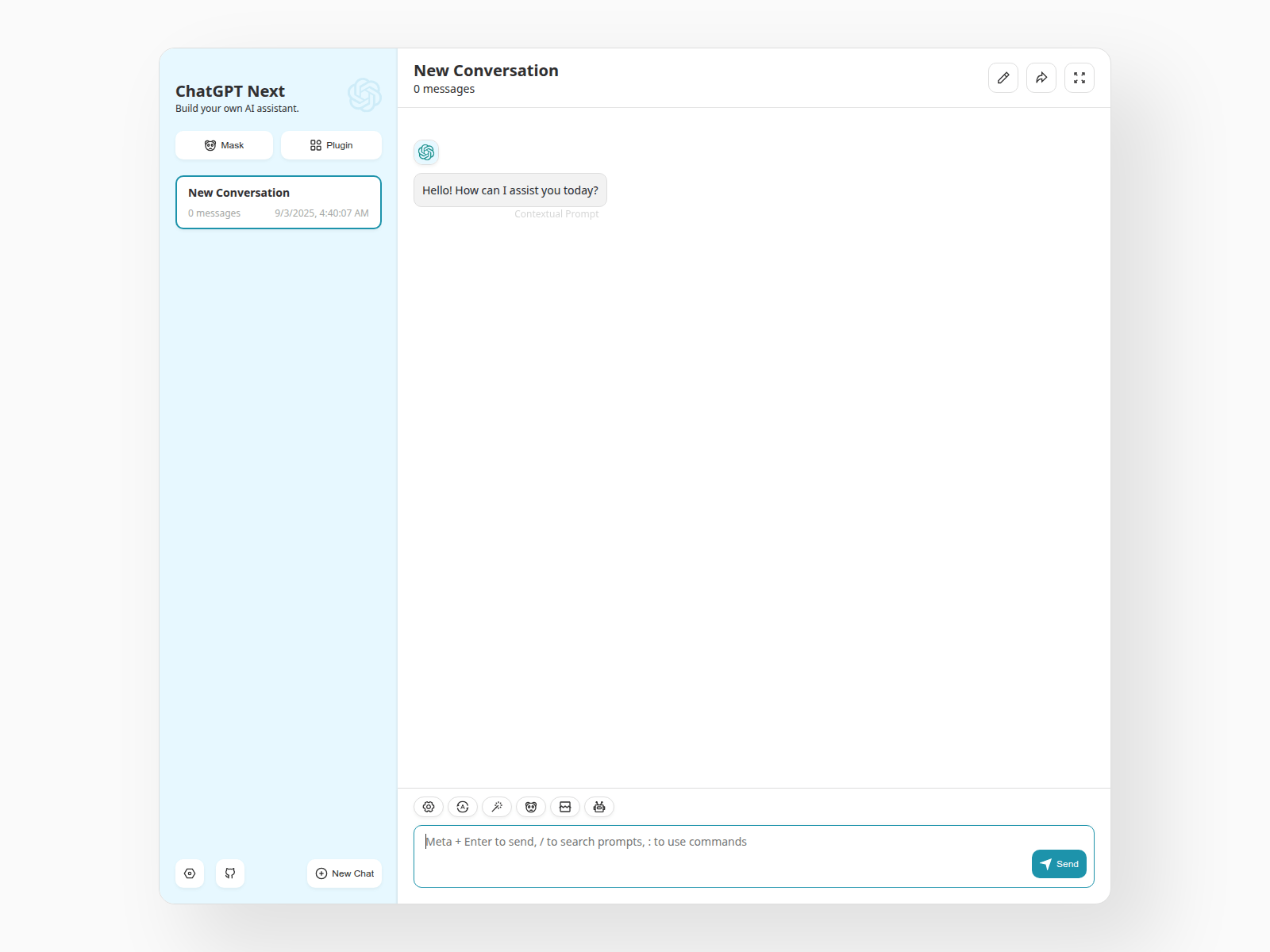This screenshot has width=1270, height=952.
Task: Click the clear context break icon
Action: point(565,807)
